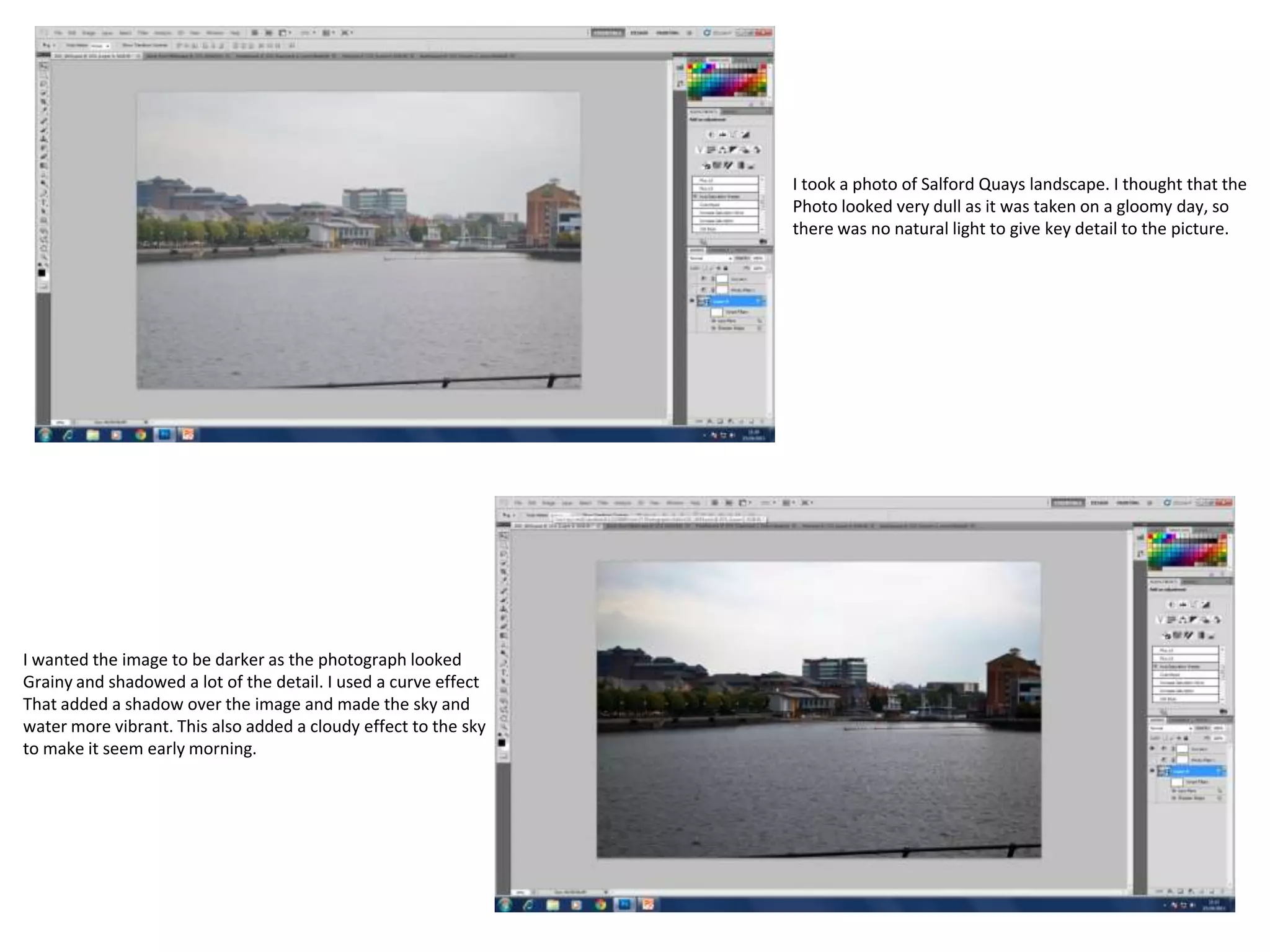
Task: Open the Normal blend mode dropdown, upper window
Action: pos(711,258)
